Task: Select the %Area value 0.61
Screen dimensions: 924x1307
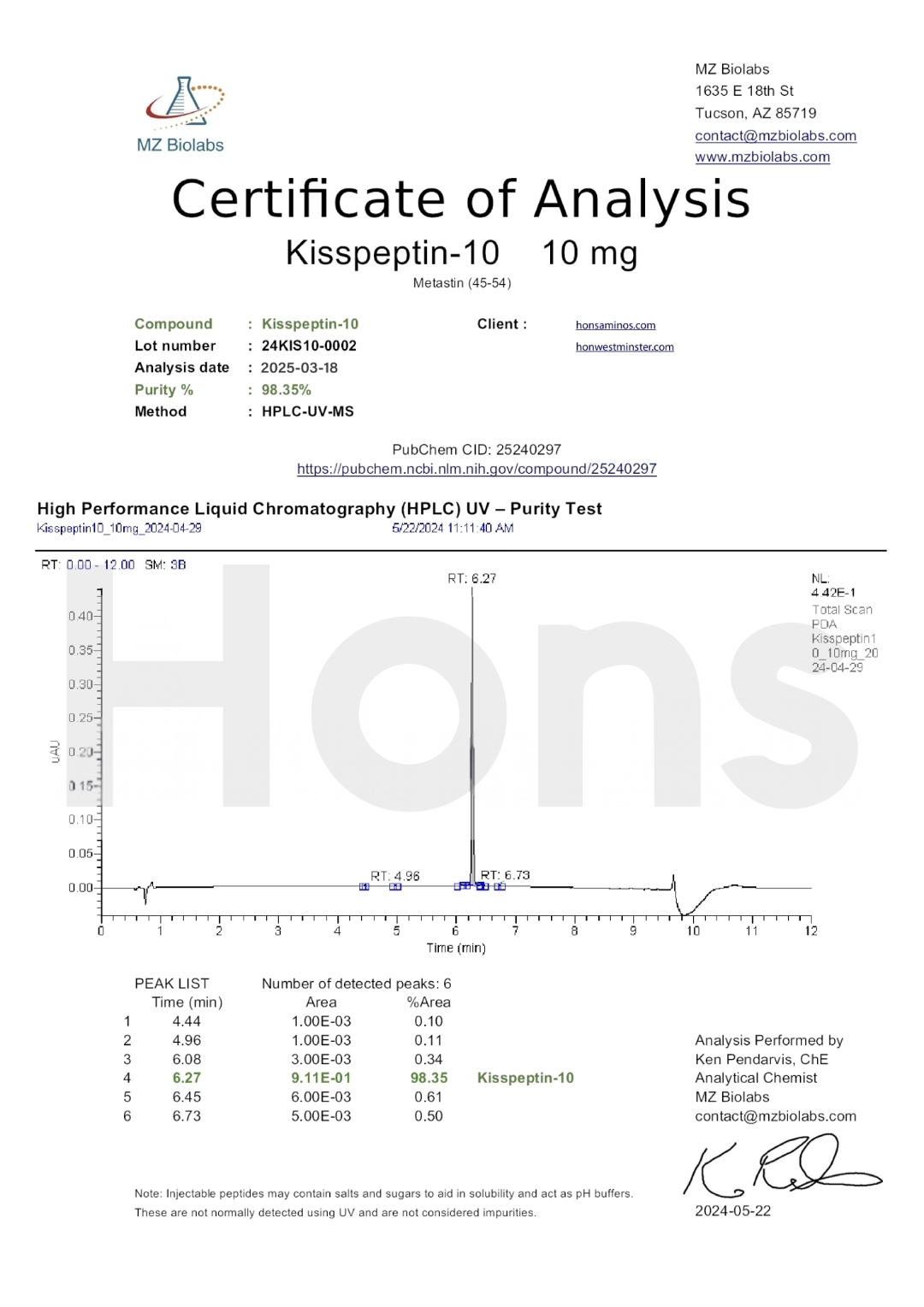Action: (x=429, y=1097)
